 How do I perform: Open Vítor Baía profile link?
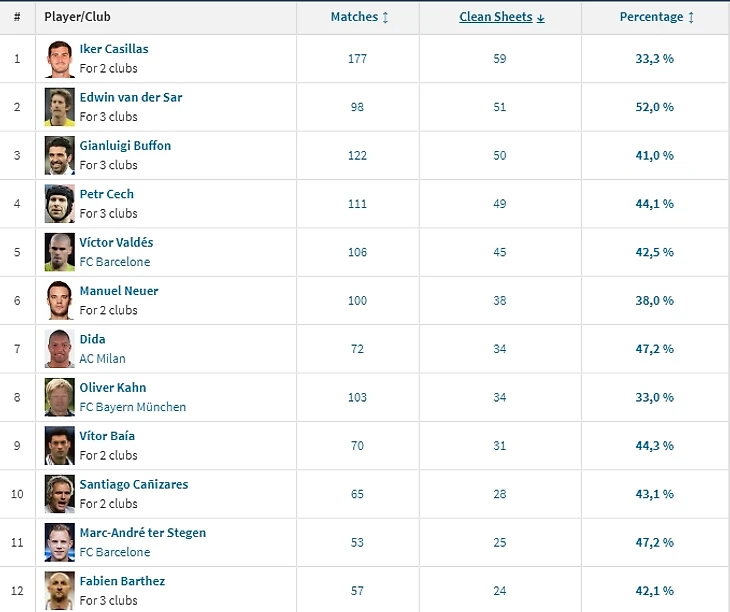[x=107, y=436]
